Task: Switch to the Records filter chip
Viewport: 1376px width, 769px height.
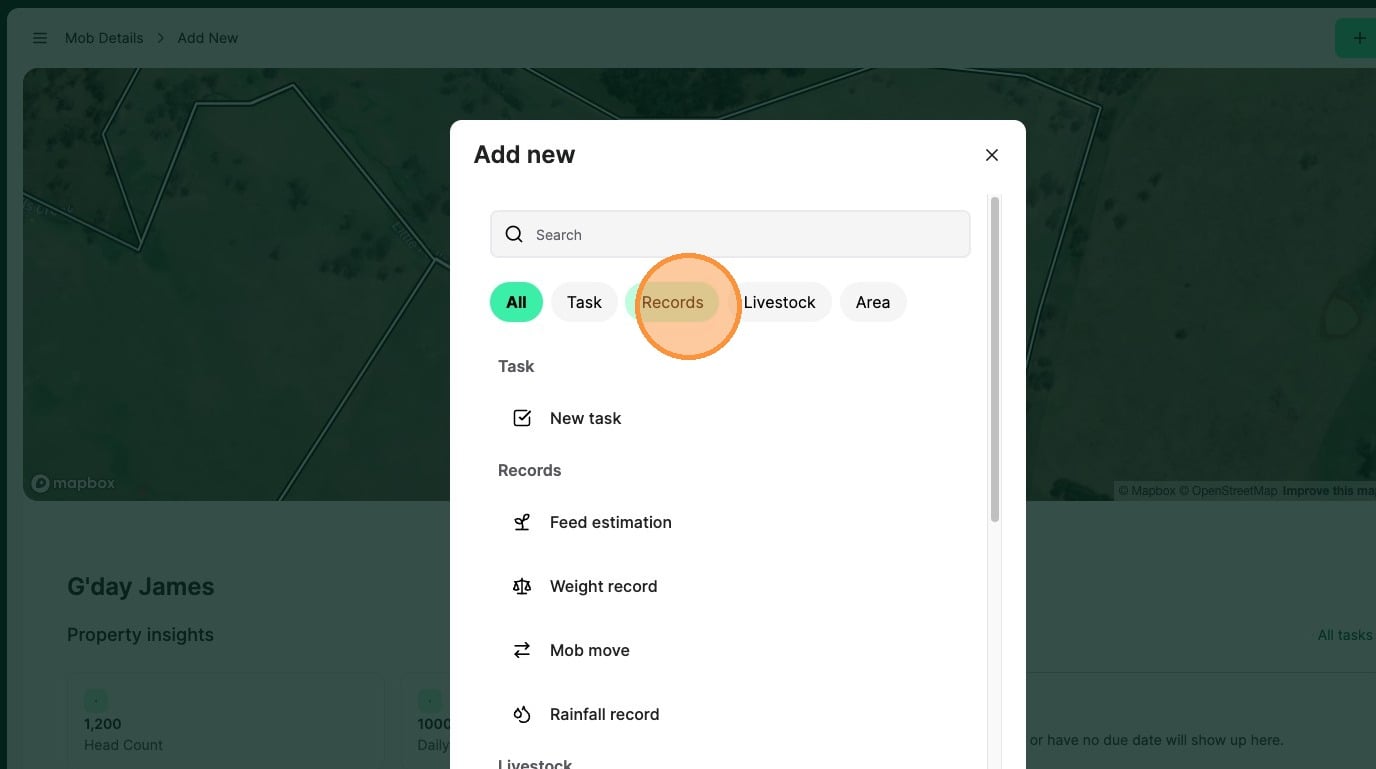Action: click(x=672, y=302)
